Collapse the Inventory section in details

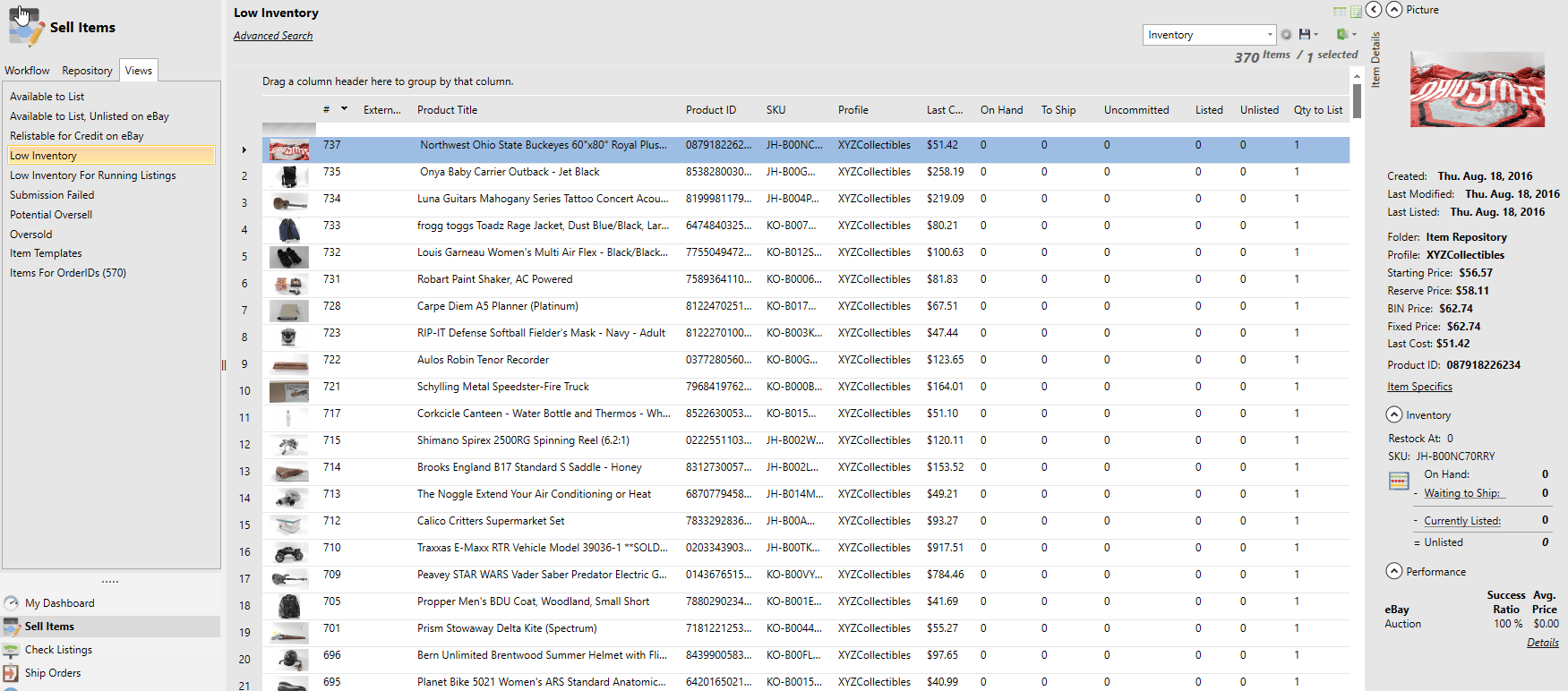click(1394, 415)
